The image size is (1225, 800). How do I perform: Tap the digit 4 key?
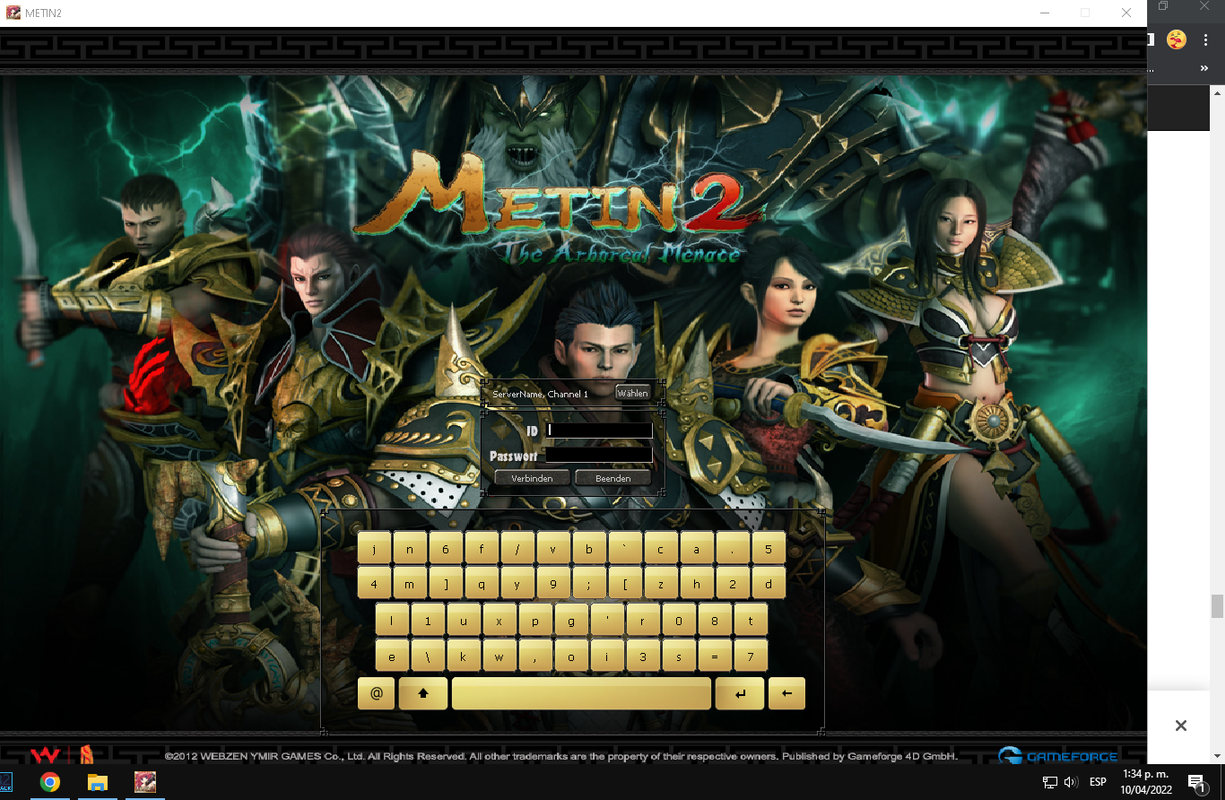[x=374, y=584]
